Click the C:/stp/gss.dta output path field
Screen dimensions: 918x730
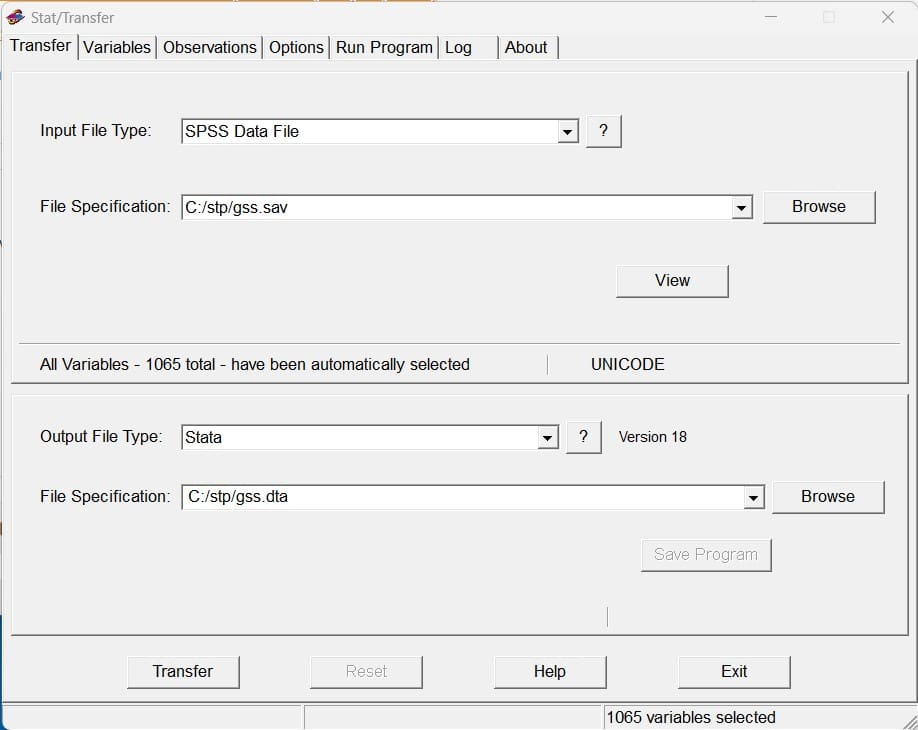click(463, 497)
